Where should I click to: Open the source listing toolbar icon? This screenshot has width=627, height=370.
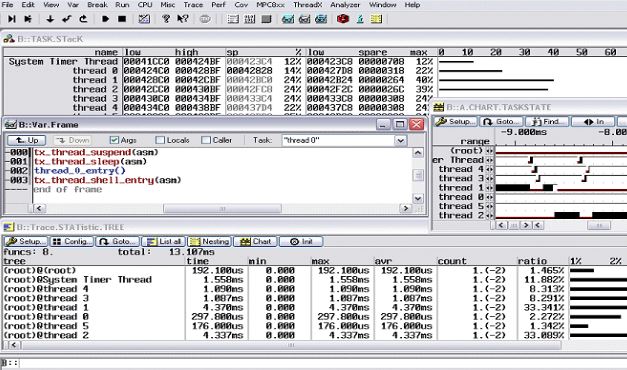233,19
